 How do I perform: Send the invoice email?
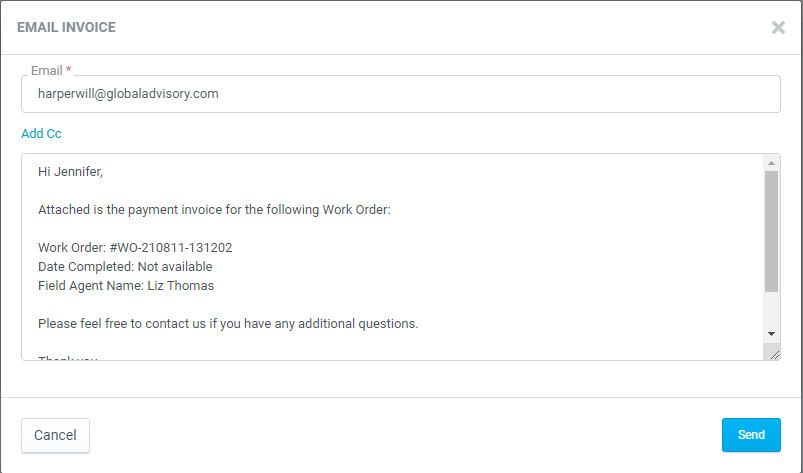(x=751, y=435)
